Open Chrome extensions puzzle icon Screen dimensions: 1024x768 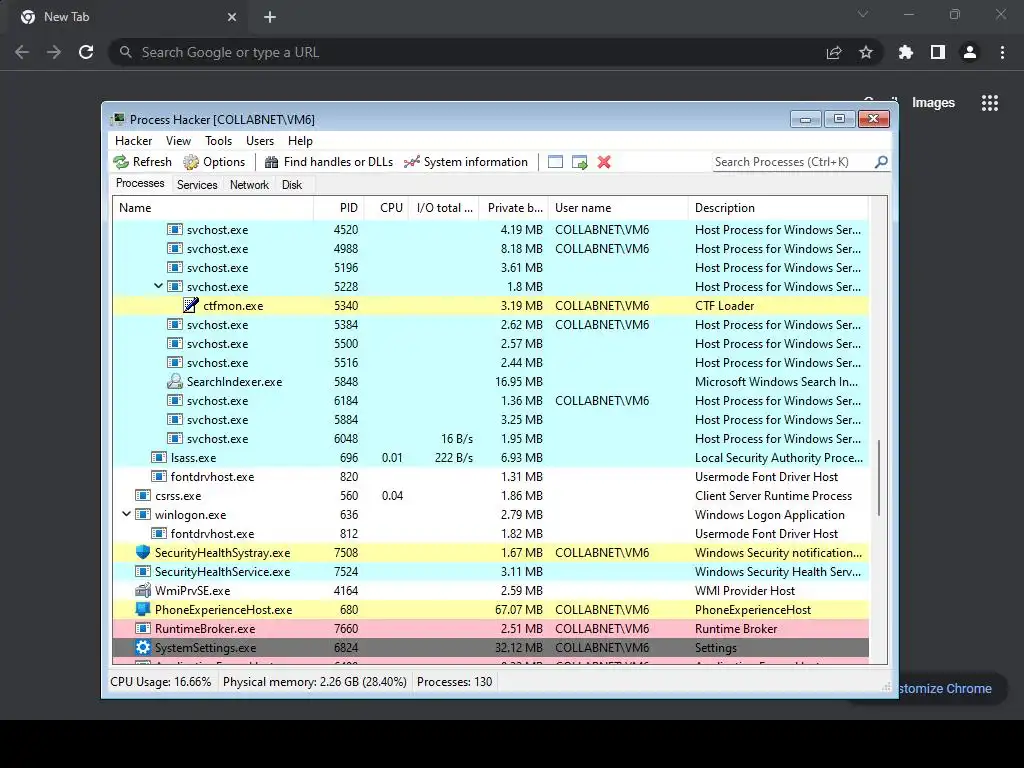(x=905, y=52)
